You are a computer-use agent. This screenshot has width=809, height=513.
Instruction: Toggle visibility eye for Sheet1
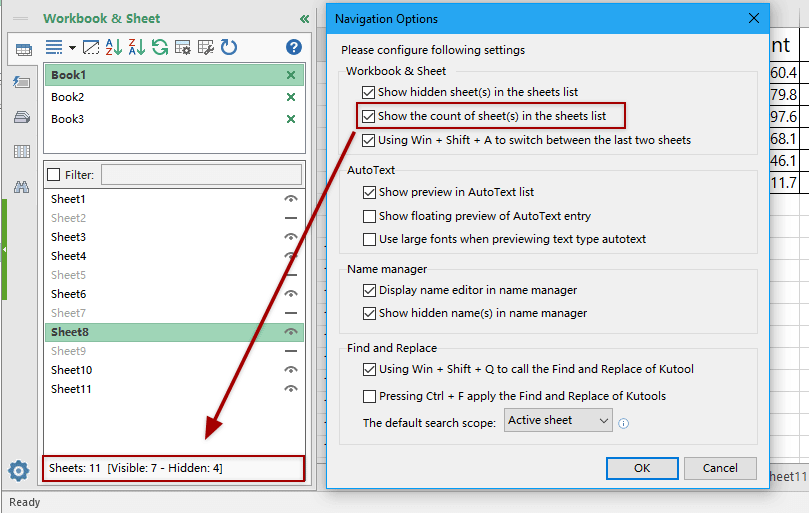click(x=291, y=199)
